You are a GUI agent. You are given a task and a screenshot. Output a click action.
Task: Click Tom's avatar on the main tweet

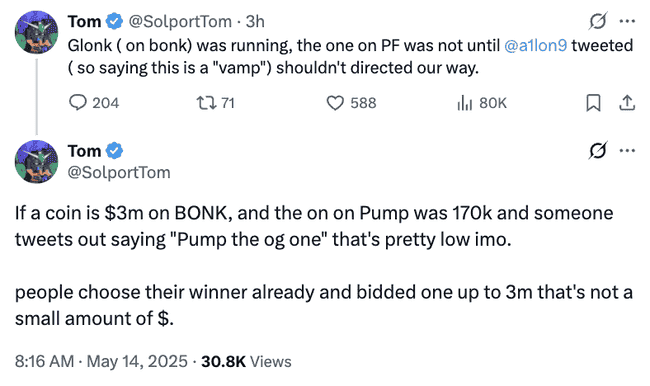coord(36,162)
